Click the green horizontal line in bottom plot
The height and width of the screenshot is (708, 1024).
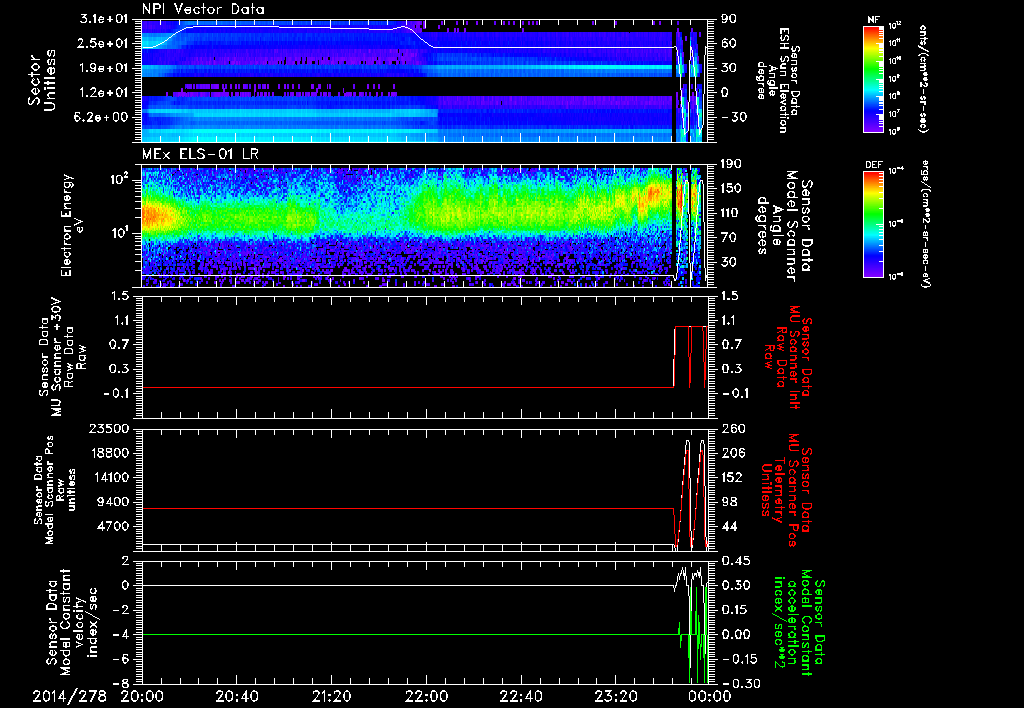[x=400, y=634]
